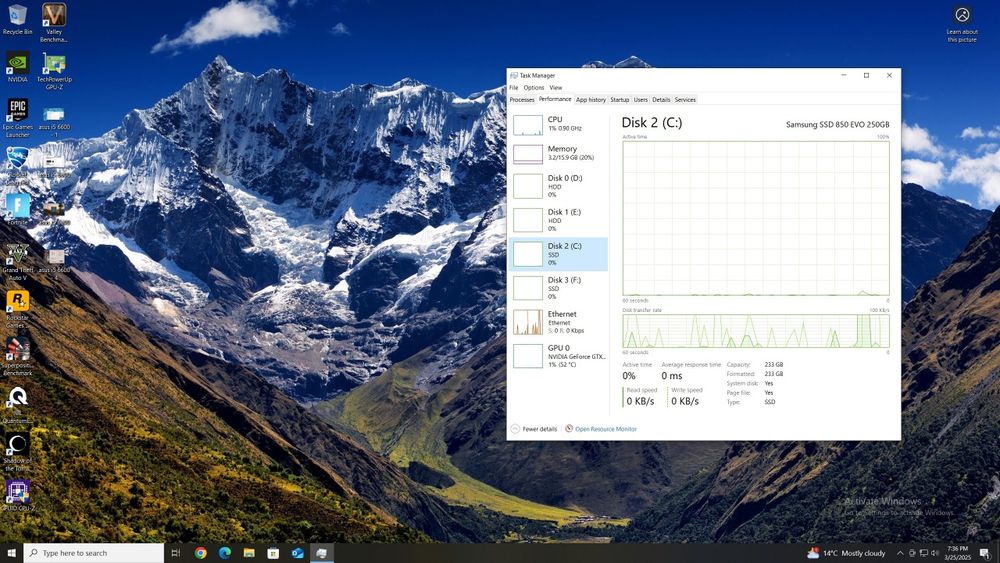Open the View menu in Task Manager
1000x563 pixels.
coord(556,87)
